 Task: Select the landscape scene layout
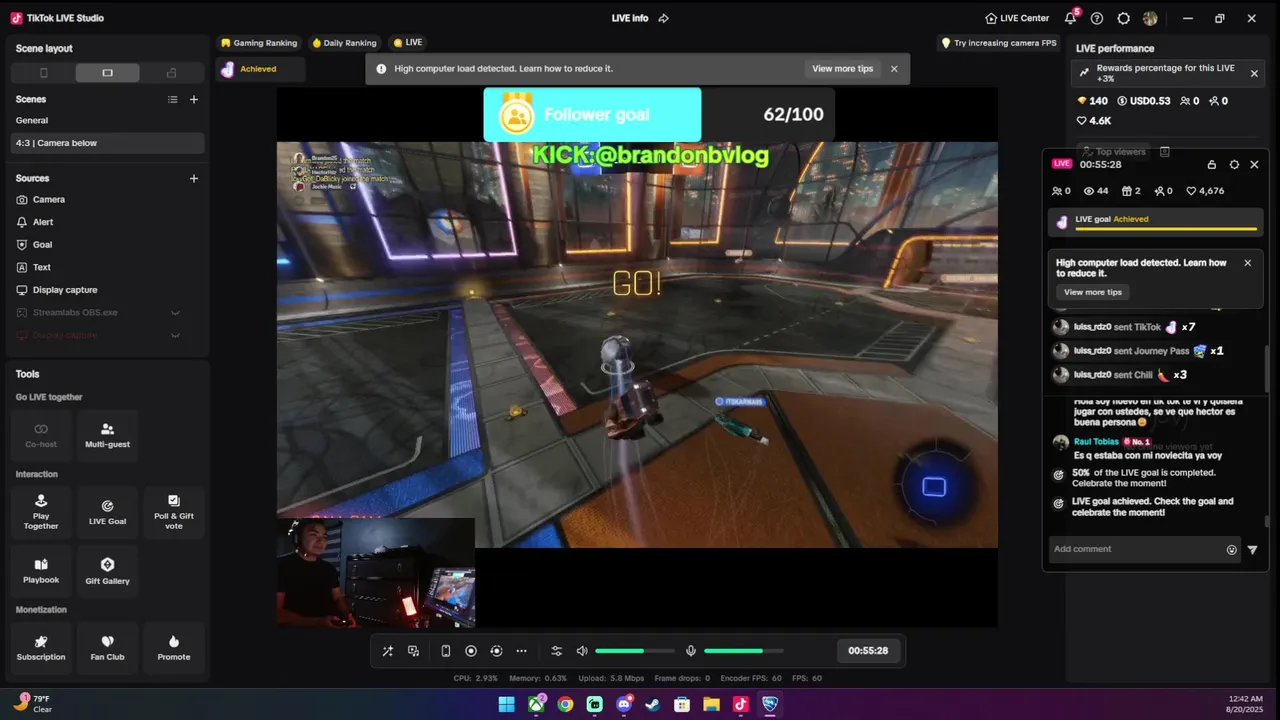point(107,73)
